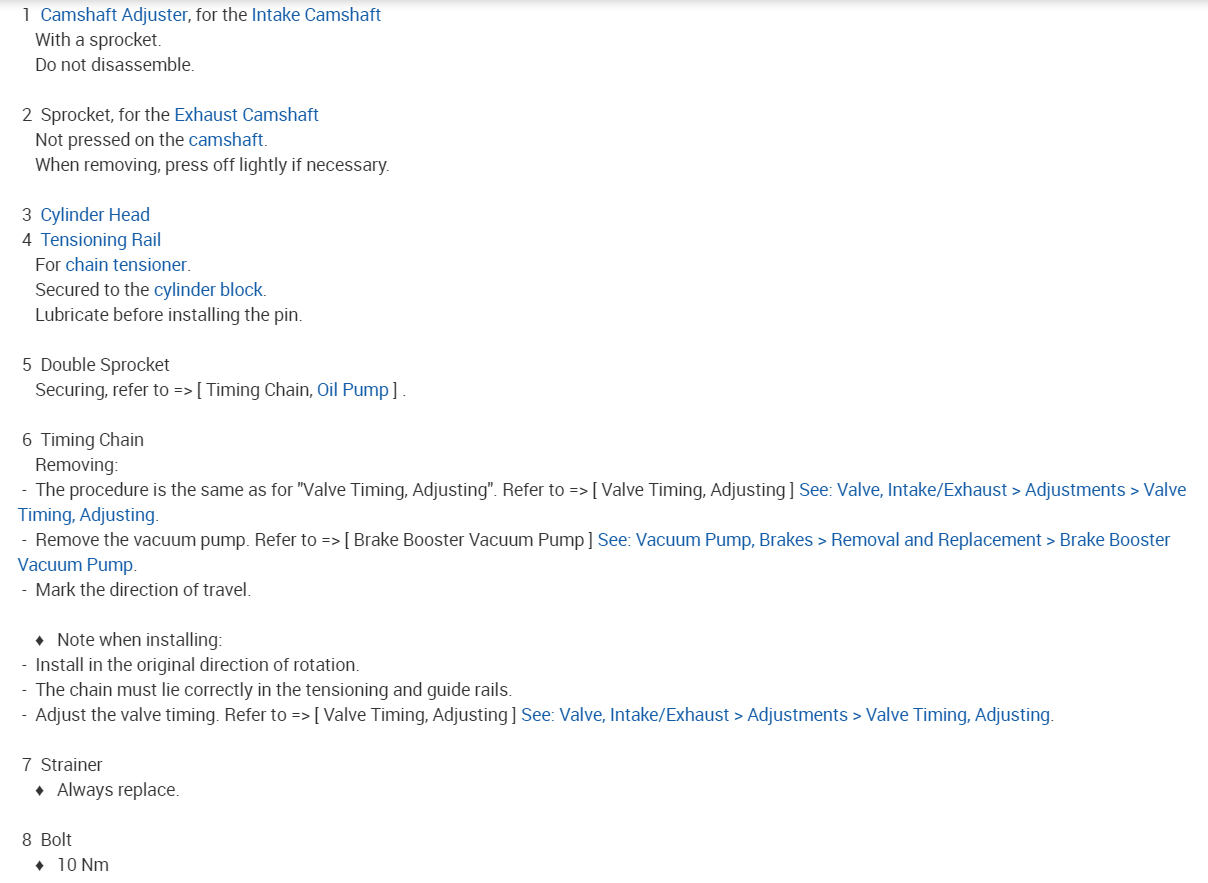1208x883 pixels.
Task: Click the Double Sprocket item heading
Action: (105, 365)
